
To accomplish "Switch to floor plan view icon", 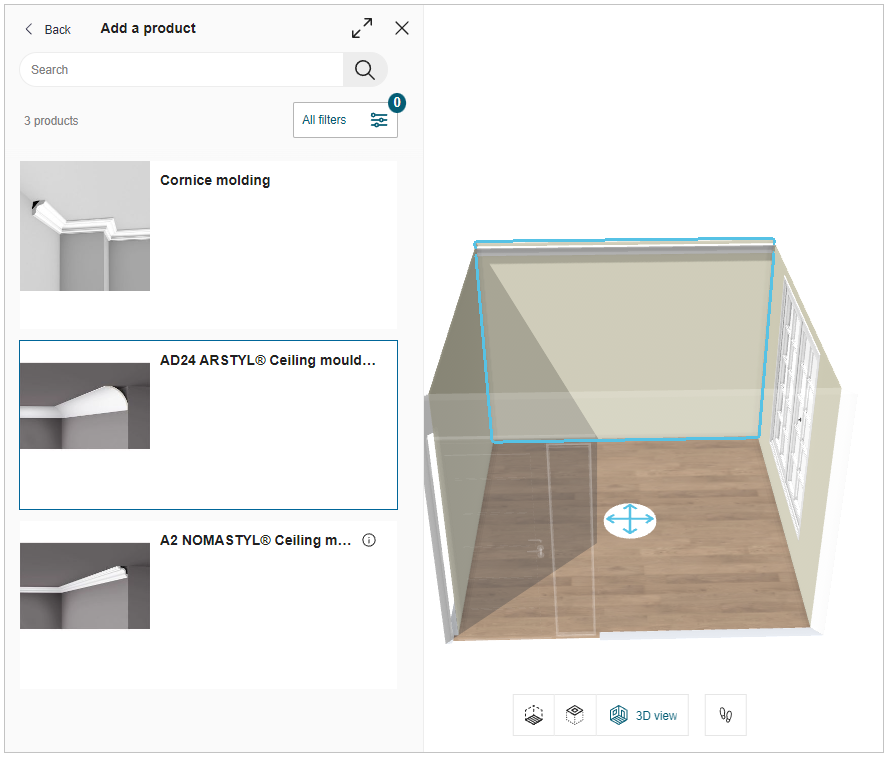I will [x=534, y=715].
